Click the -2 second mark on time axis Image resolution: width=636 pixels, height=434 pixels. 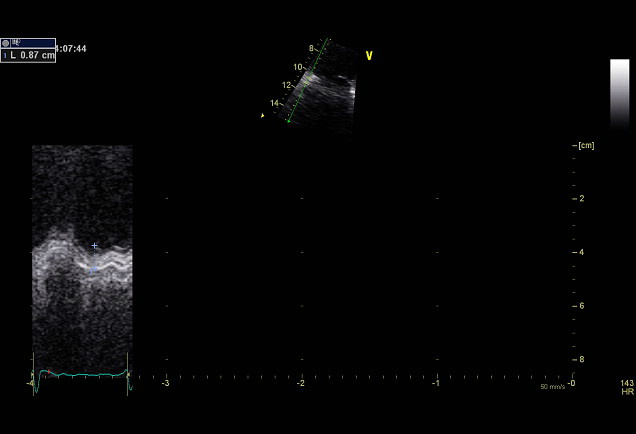coord(301,382)
